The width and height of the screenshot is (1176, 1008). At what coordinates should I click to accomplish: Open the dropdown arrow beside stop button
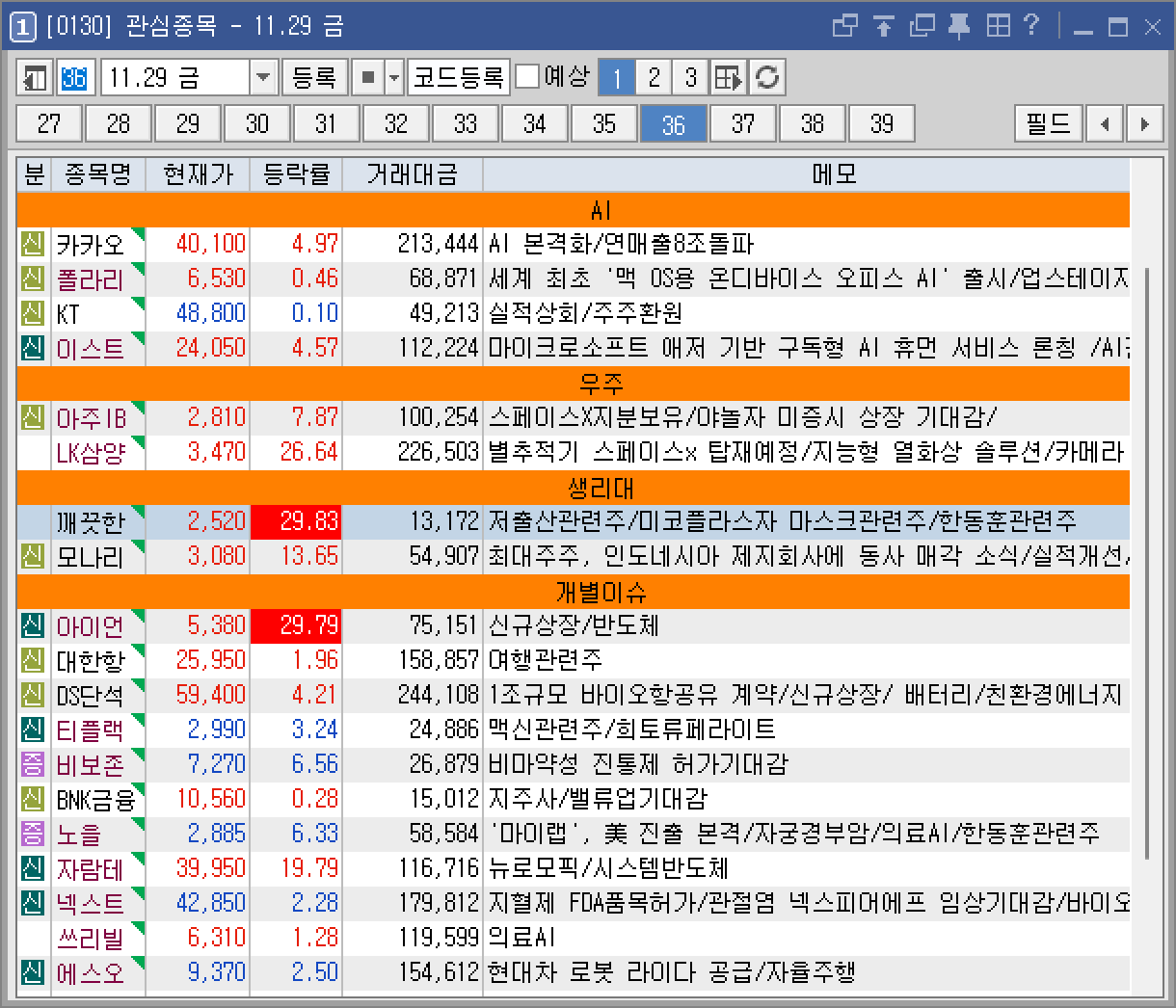point(394,77)
